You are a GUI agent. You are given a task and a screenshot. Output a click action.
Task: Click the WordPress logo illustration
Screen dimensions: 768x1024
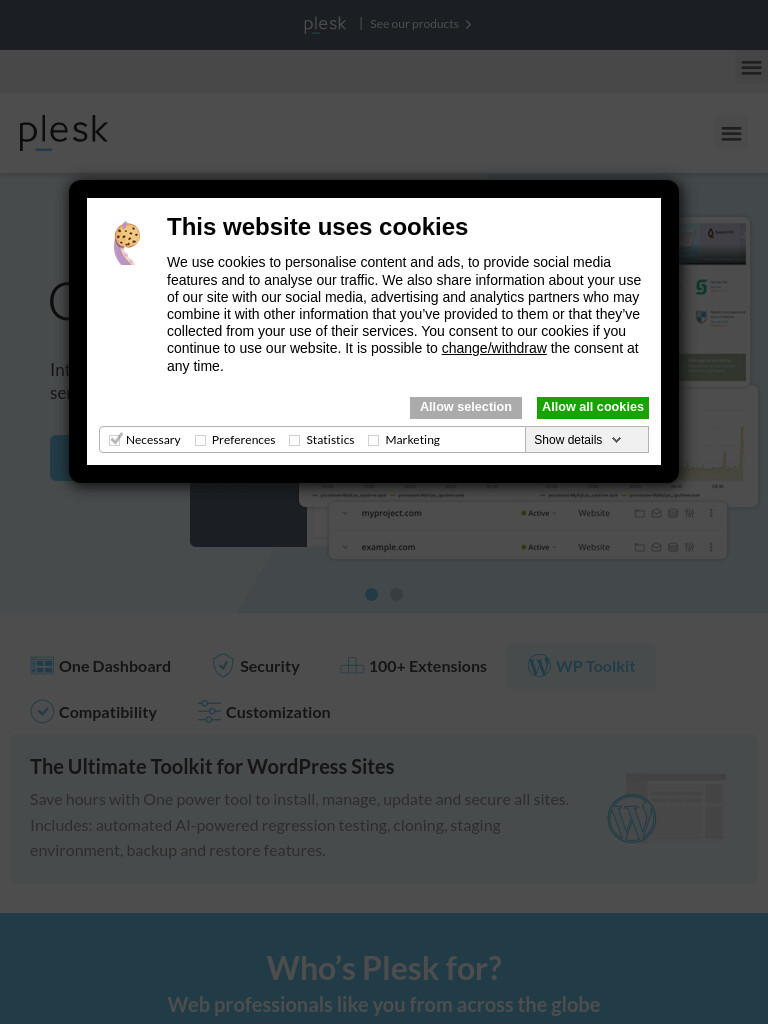632,818
